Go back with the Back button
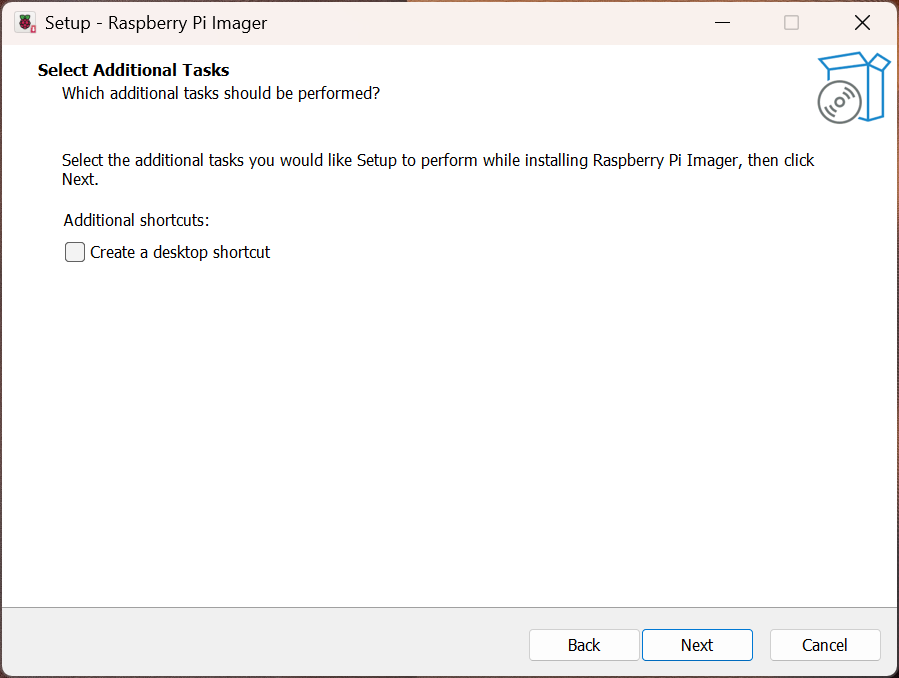The width and height of the screenshot is (899, 678). (584, 645)
